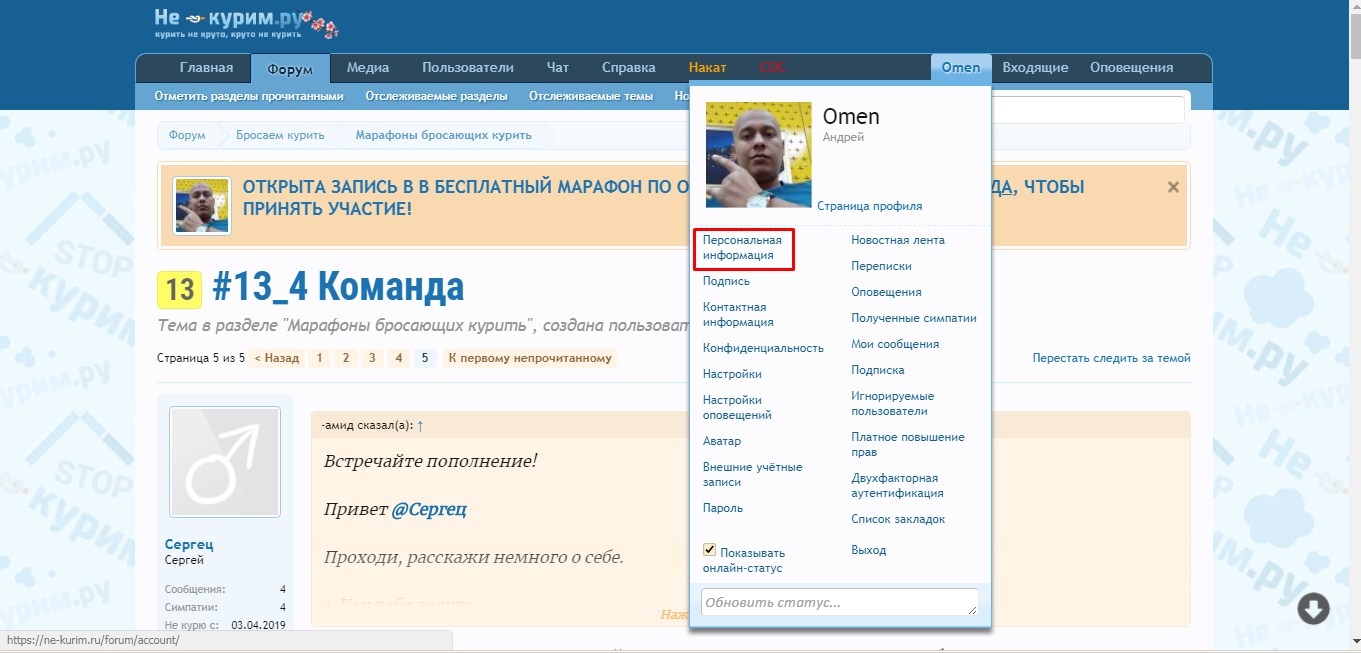This screenshot has height=653, width=1361.
Task: Click the Обновить статус input field
Action: coord(840,603)
